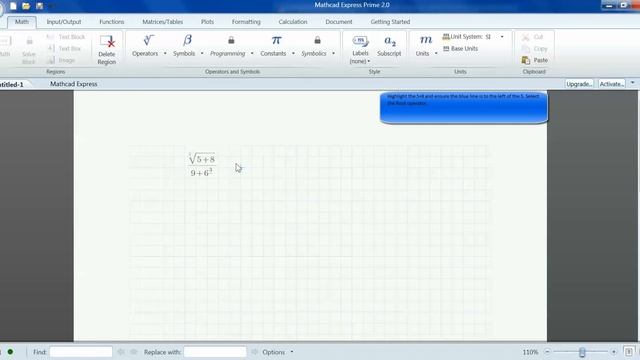The height and width of the screenshot is (360, 640).
Task: Expand the Symbols dropdown arrow
Action: (x=202, y=53)
